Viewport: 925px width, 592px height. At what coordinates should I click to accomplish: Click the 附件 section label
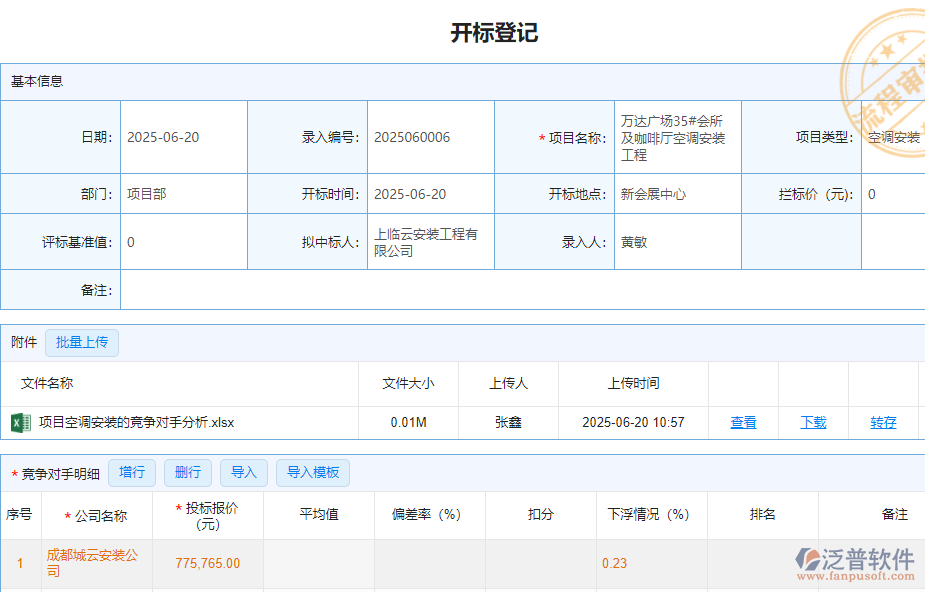point(23,343)
